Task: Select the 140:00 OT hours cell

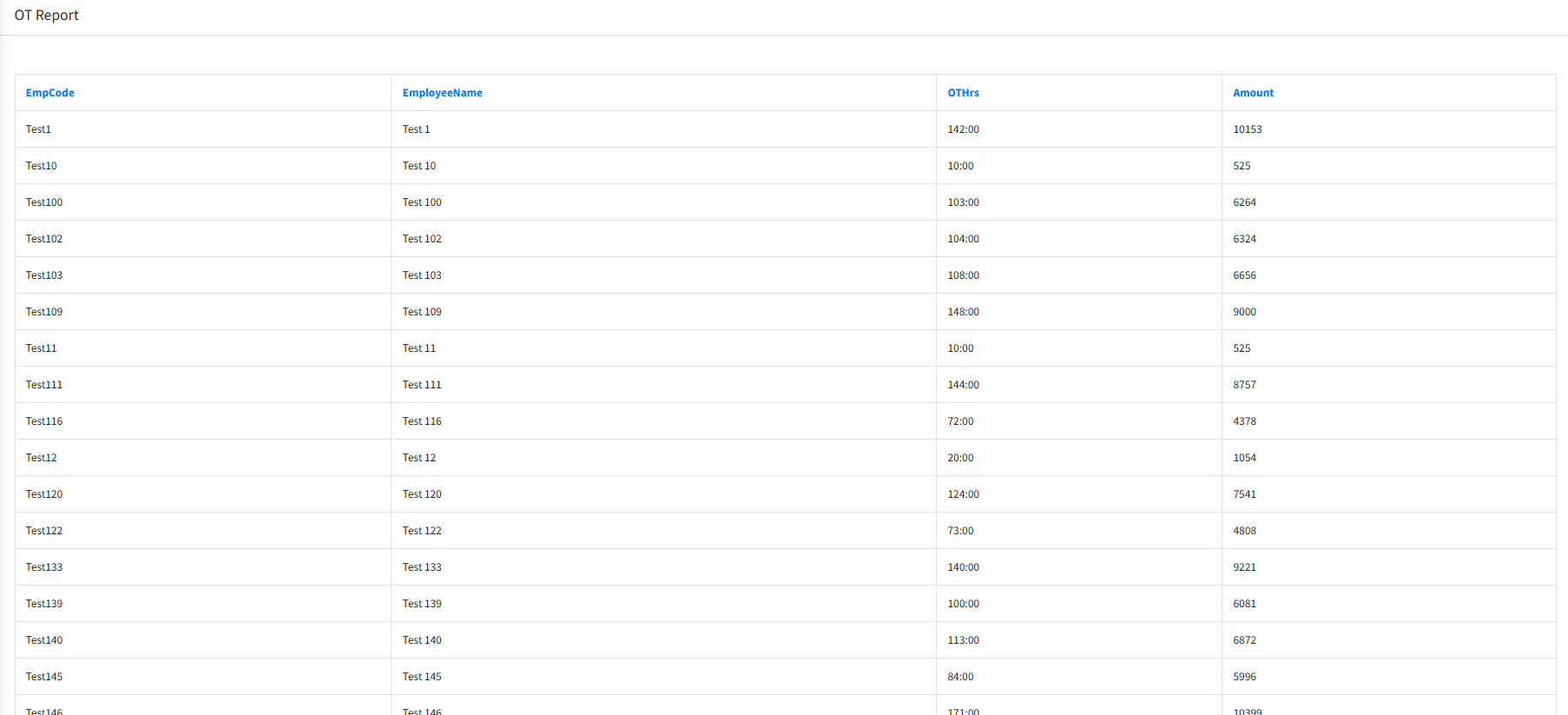Action: point(963,567)
